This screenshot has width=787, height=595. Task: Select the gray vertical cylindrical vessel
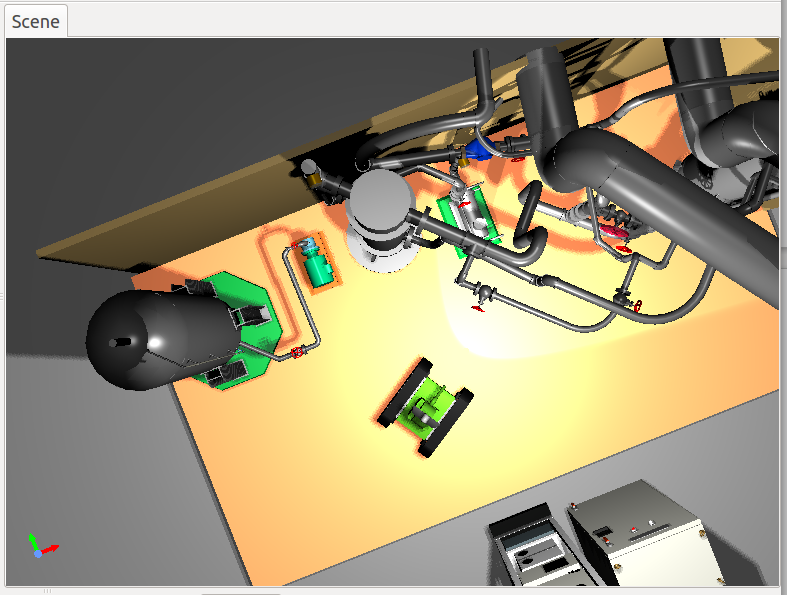[380, 215]
